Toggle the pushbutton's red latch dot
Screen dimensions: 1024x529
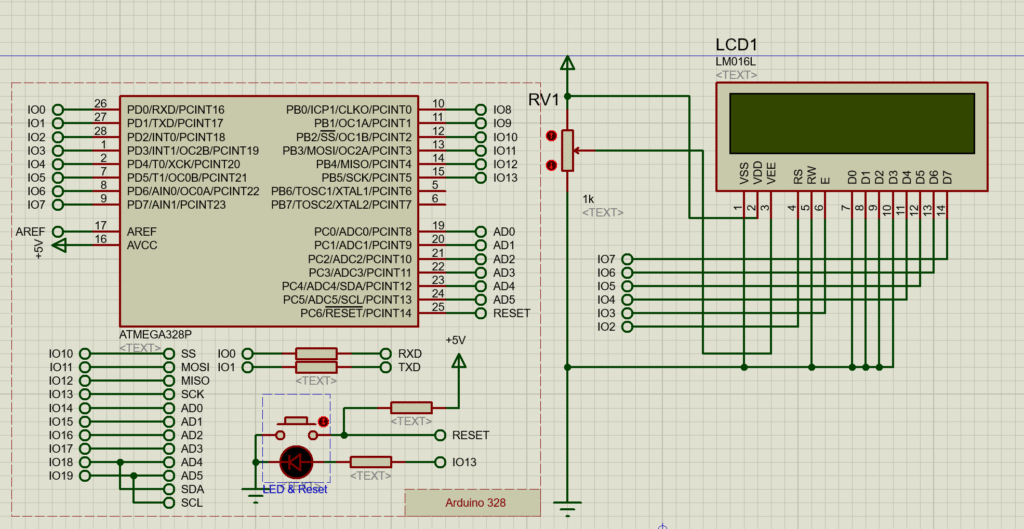[x=323, y=421]
